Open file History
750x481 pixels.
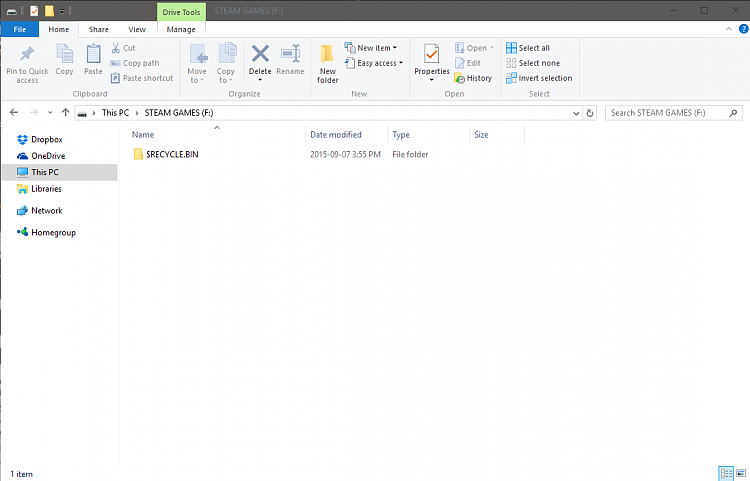click(473, 78)
